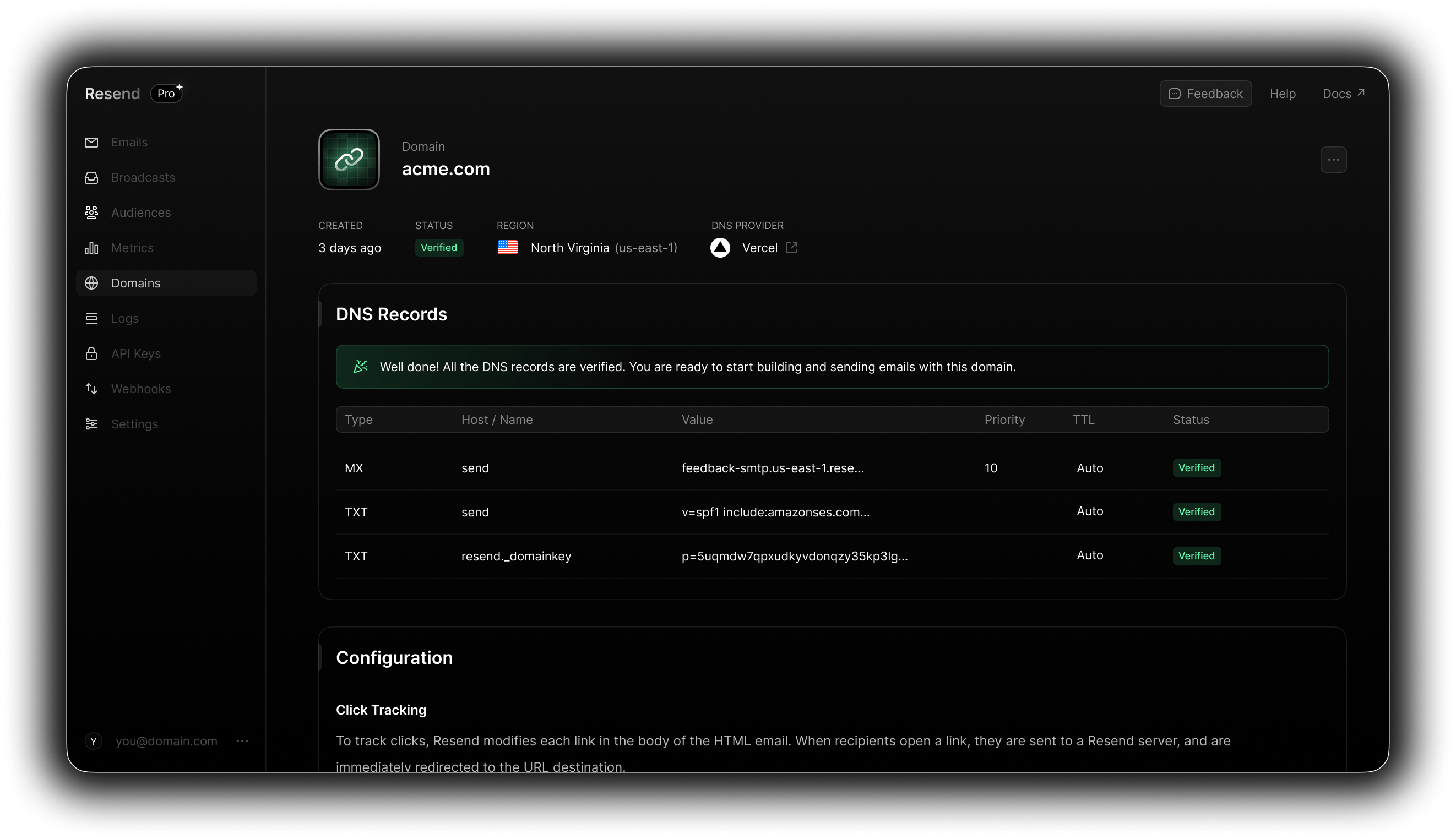Viewport: 1456px width, 839px height.
Task: Click the Emails envelope icon in sidebar
Action: pyautogui.click(x=91, y=143)
